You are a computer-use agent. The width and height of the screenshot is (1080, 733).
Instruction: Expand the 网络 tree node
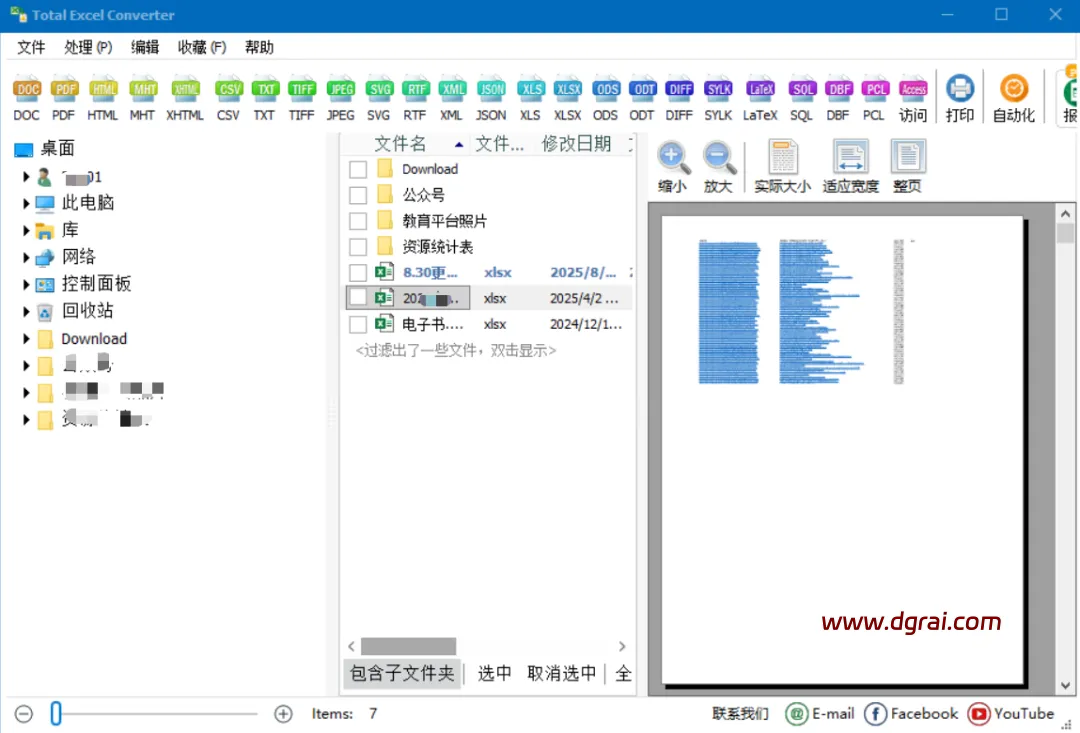26,258
